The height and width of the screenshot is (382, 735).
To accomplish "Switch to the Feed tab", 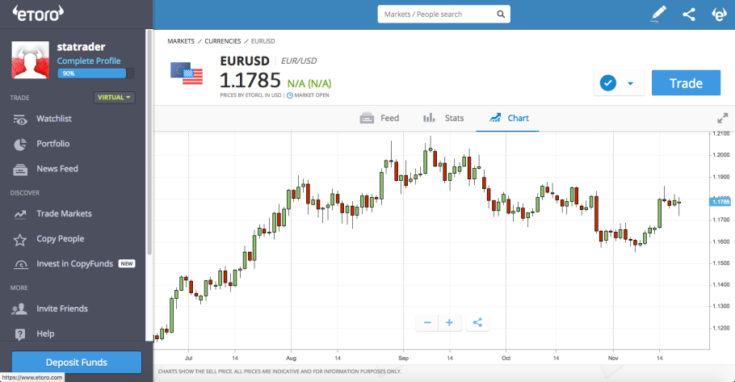I will click(380, 118).
